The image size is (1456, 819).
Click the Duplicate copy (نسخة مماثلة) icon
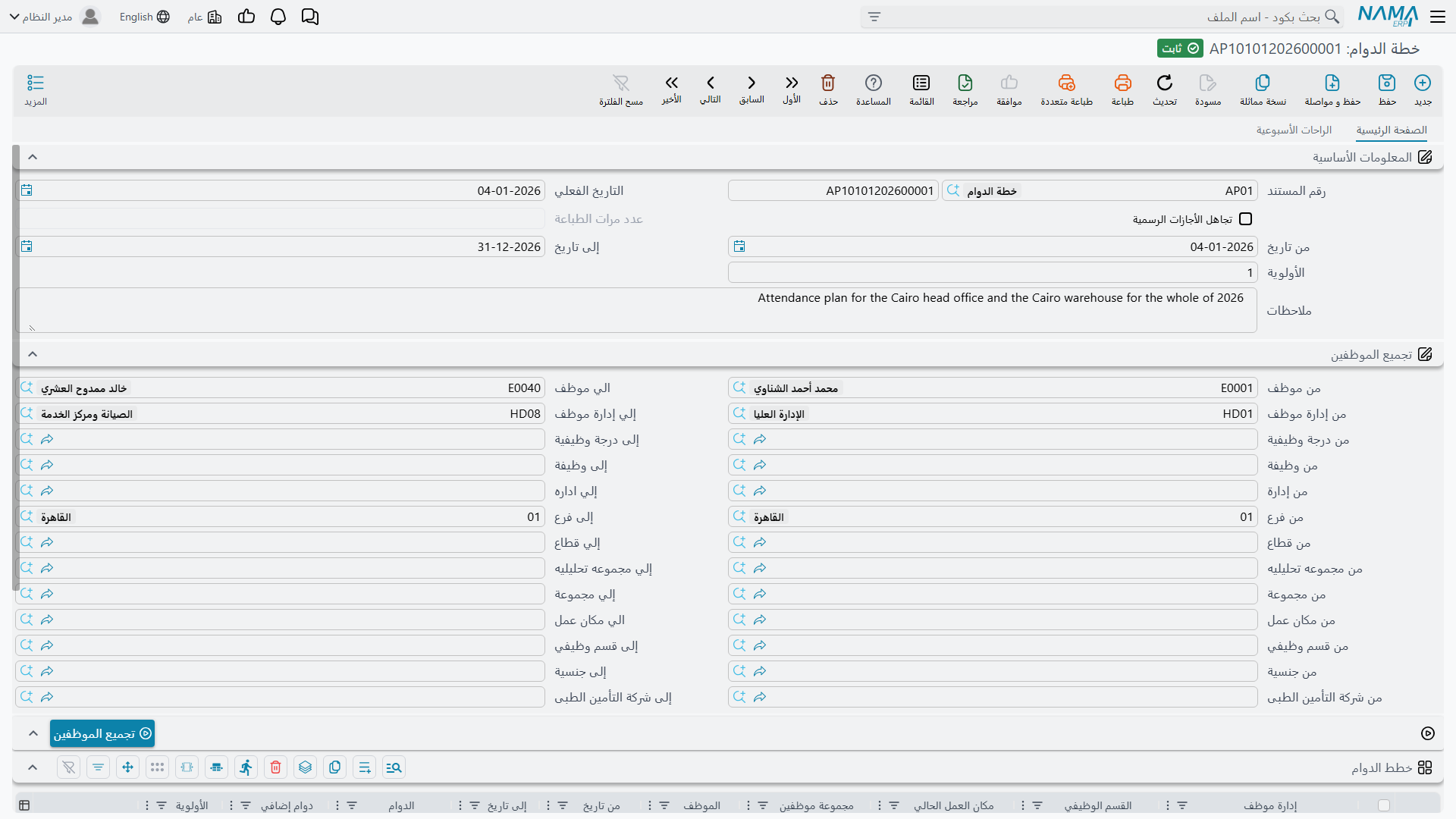1263,83
